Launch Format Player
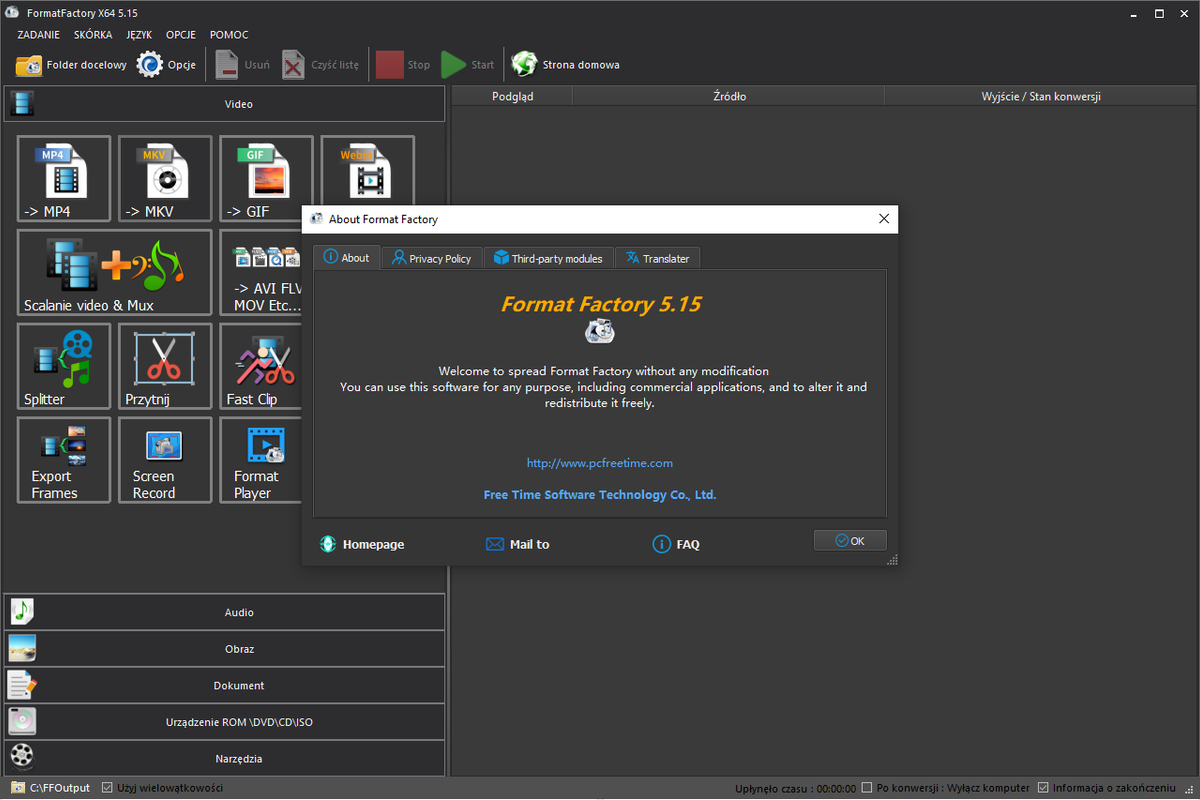 (x=261, y=460)
